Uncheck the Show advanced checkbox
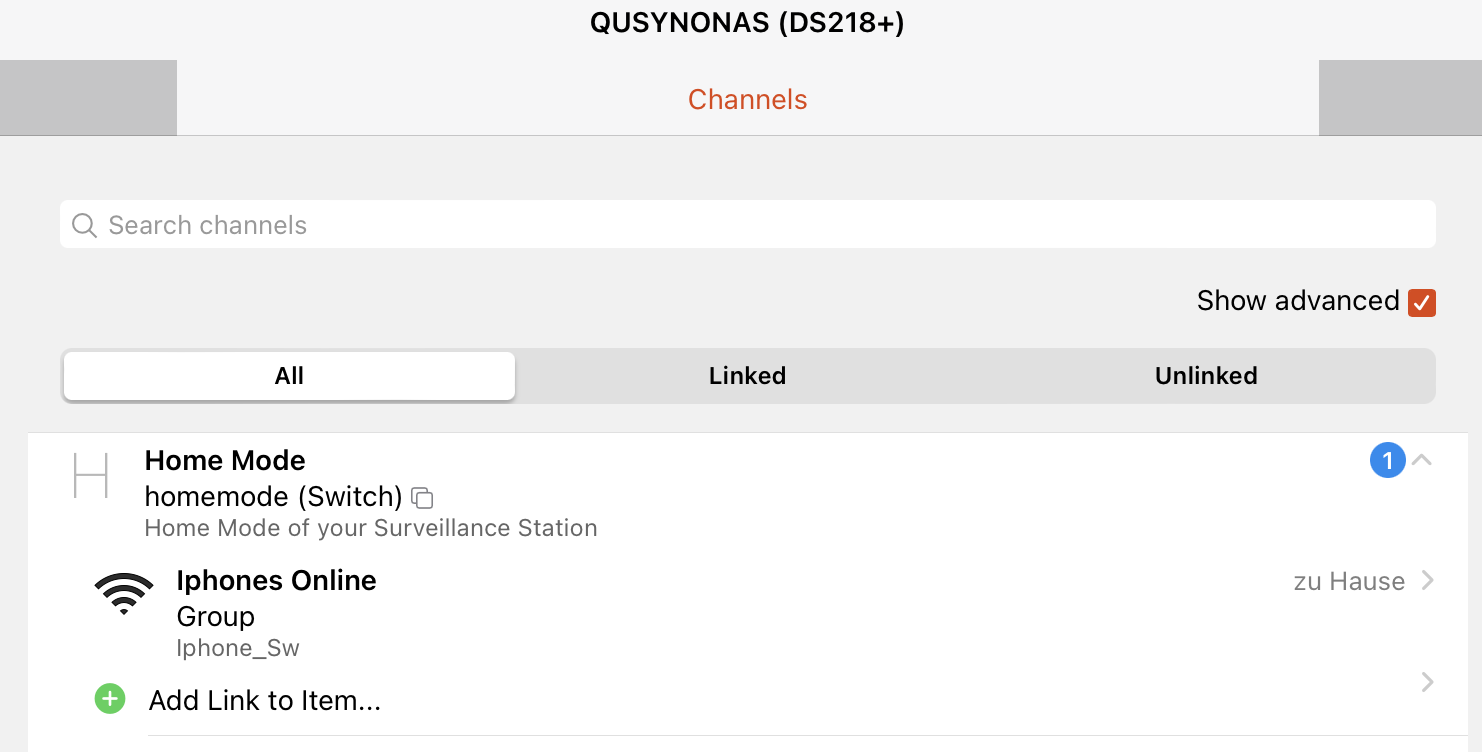 1421,302
